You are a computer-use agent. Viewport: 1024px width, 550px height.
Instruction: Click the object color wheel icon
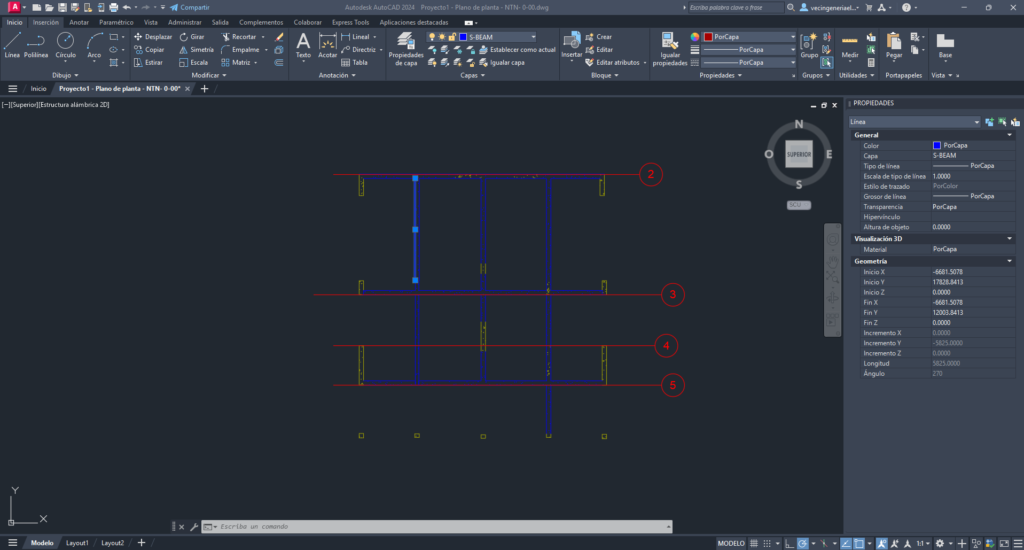[x=695, y=37]
